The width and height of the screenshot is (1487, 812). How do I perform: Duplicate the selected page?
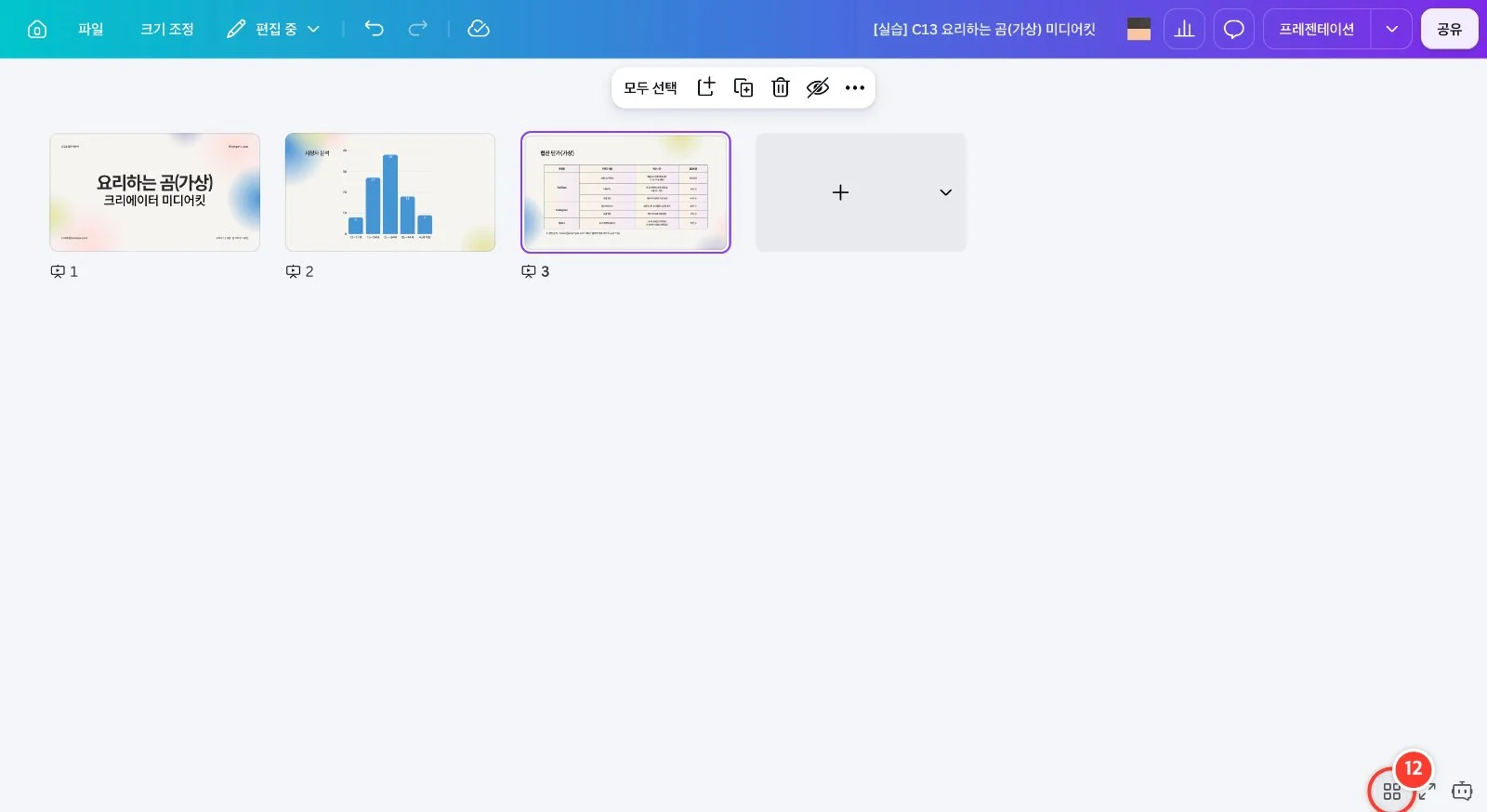click(743, 87)
